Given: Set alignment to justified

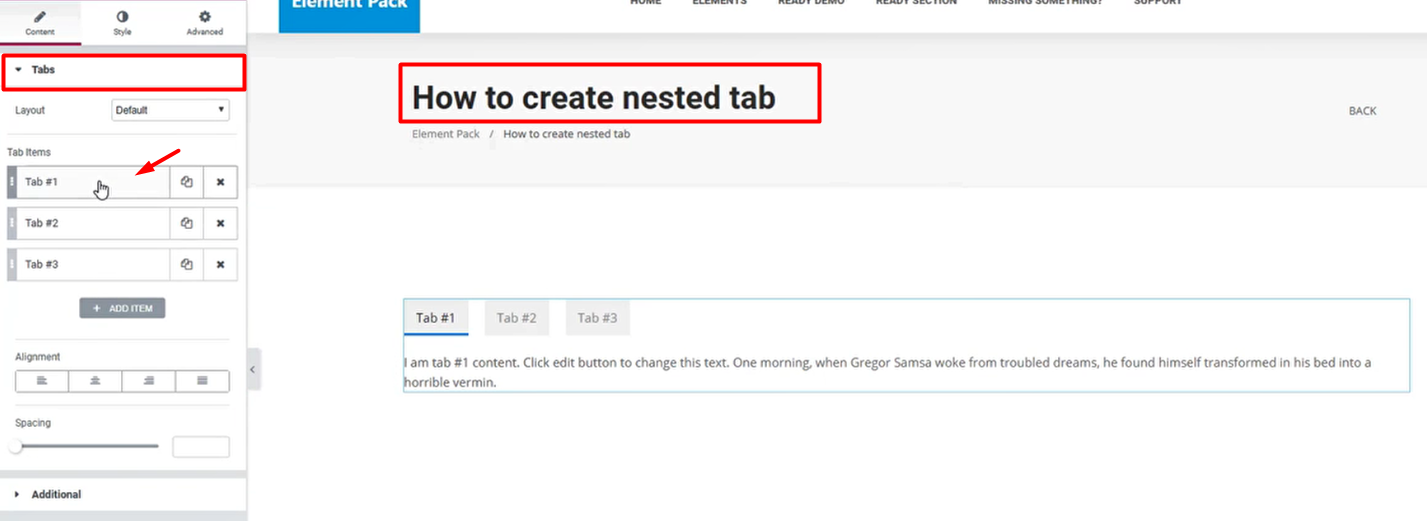Looking at the screenshot, I should [202, 381].
